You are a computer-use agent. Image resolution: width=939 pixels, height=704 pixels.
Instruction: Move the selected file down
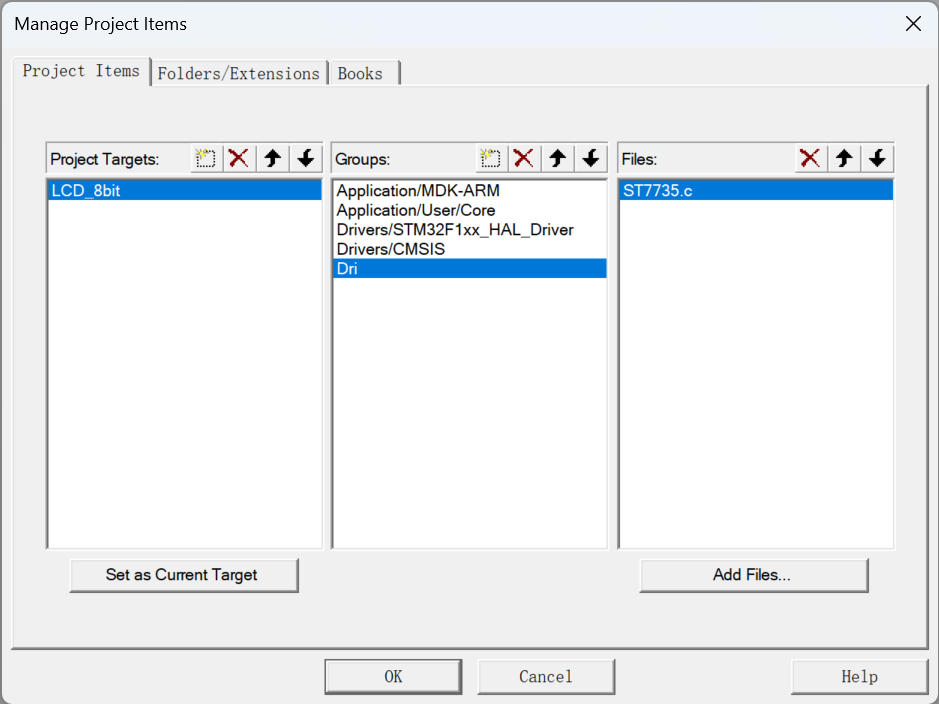tap(878, 159)
